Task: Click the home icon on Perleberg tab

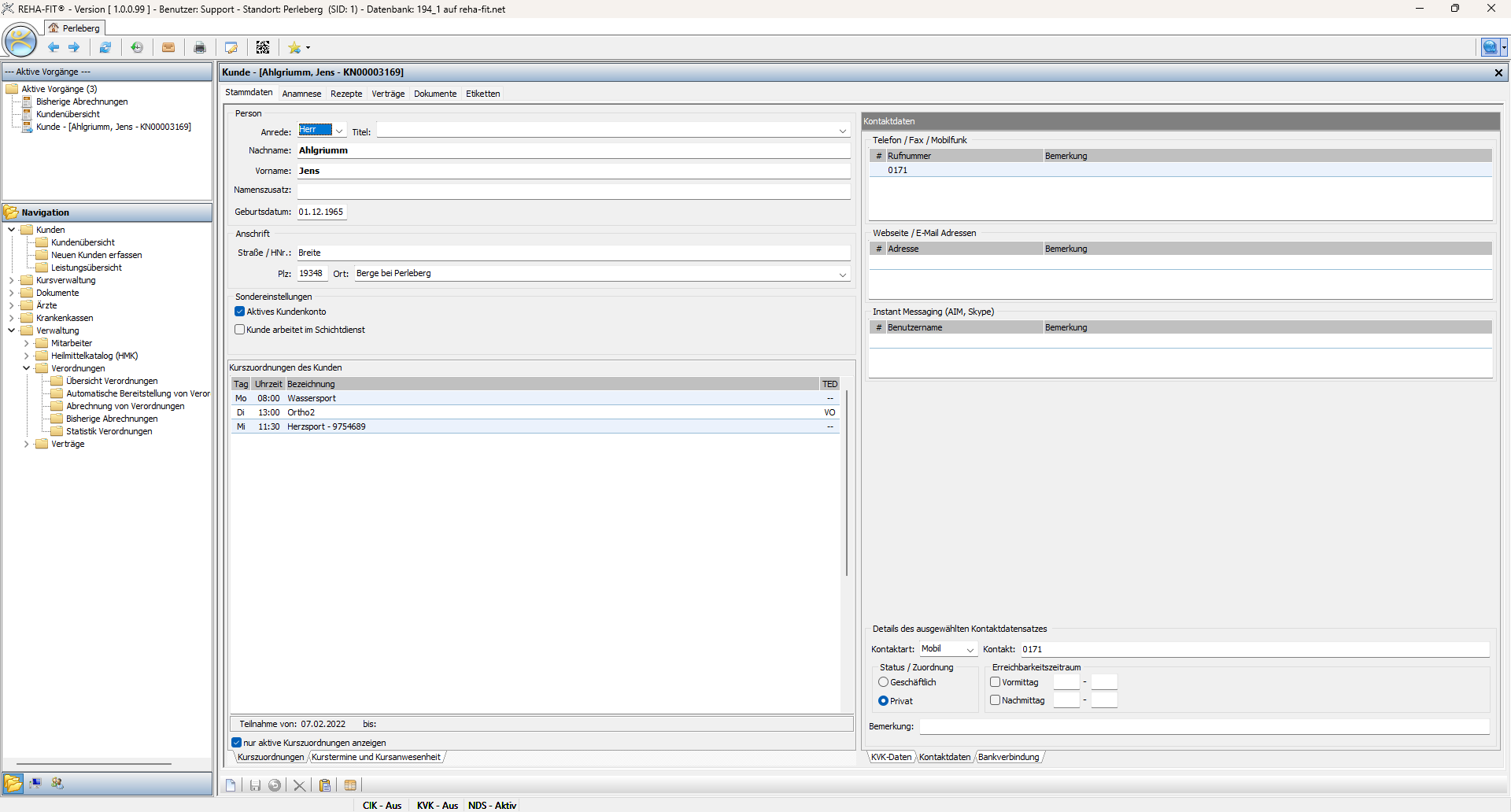Action: [54, 28]
